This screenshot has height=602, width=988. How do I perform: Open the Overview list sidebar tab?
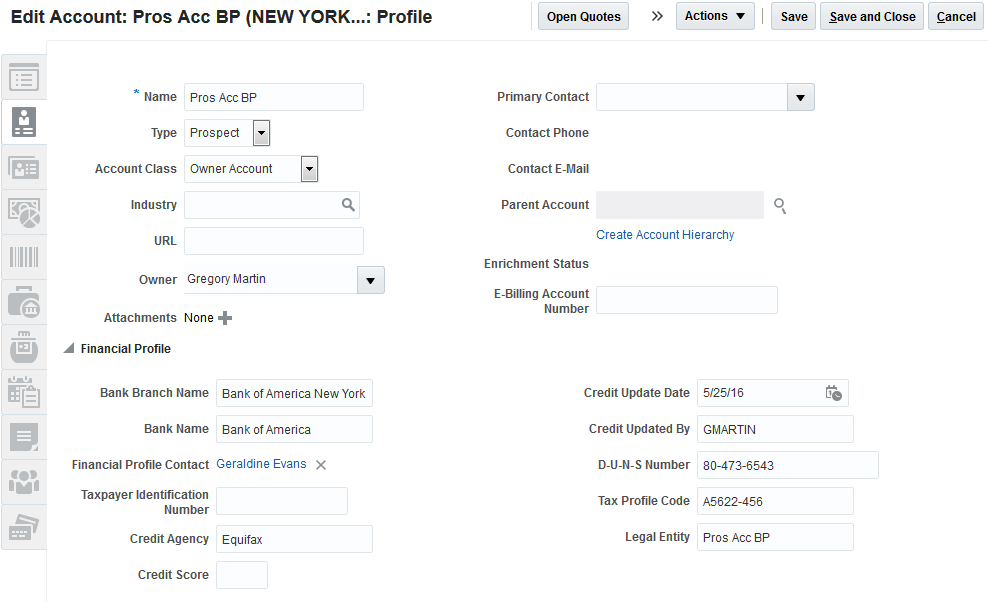pyautogui.click(x=24, y=77)
